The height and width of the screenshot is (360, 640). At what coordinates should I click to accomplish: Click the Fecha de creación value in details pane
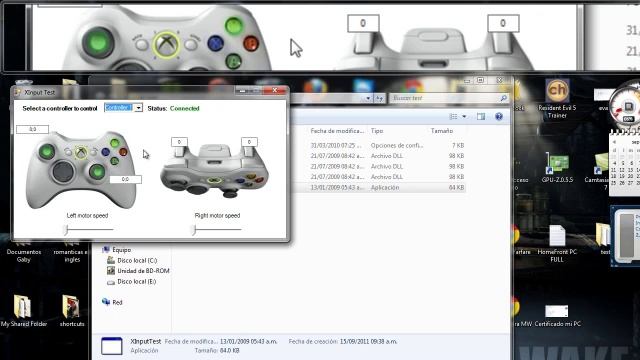(368, 341)
